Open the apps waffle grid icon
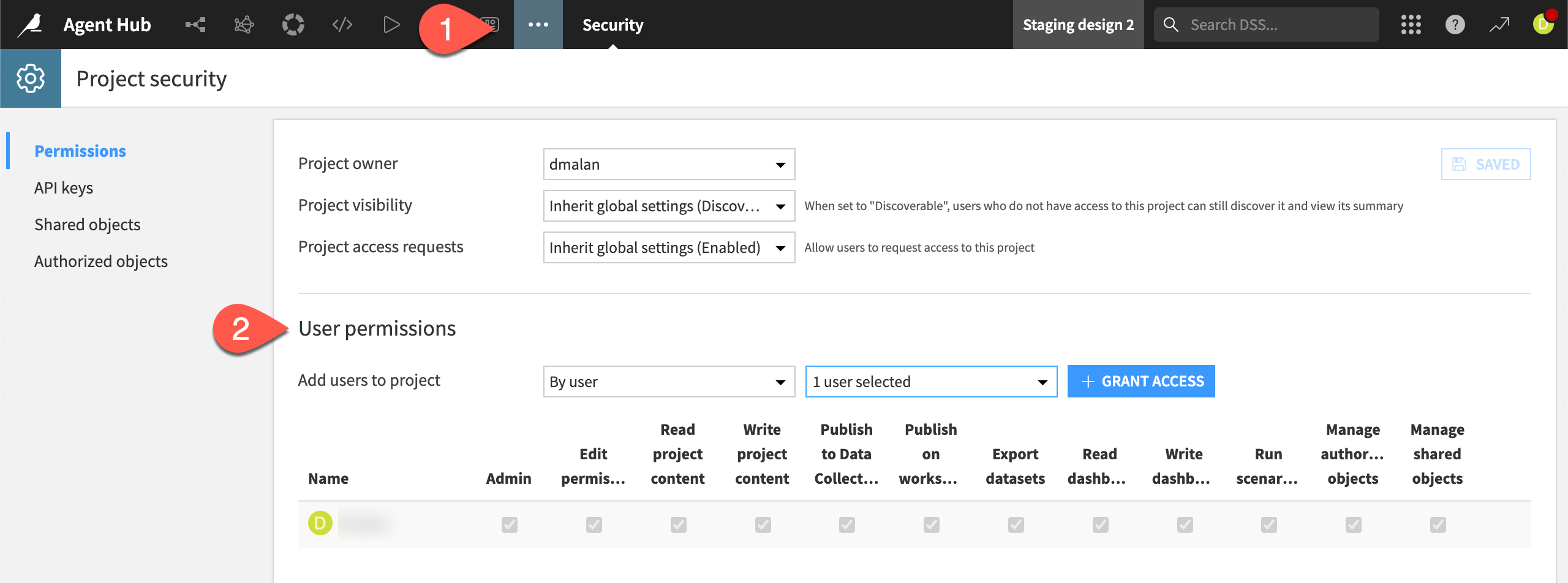This screenshot has width=1568, height=583. coord(1411,24)
